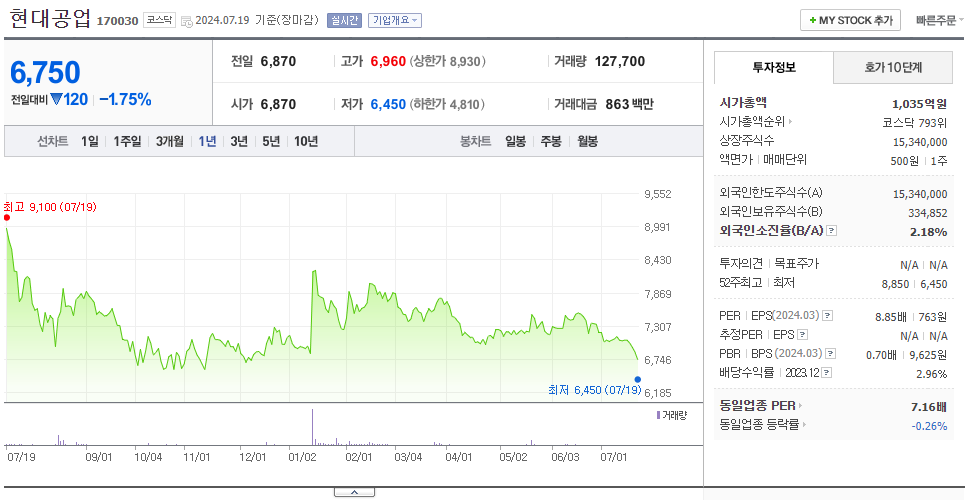The image size is (968, 500).
Task: Click the calendar icon before 2024.07.19
Action: coord(187,21)
